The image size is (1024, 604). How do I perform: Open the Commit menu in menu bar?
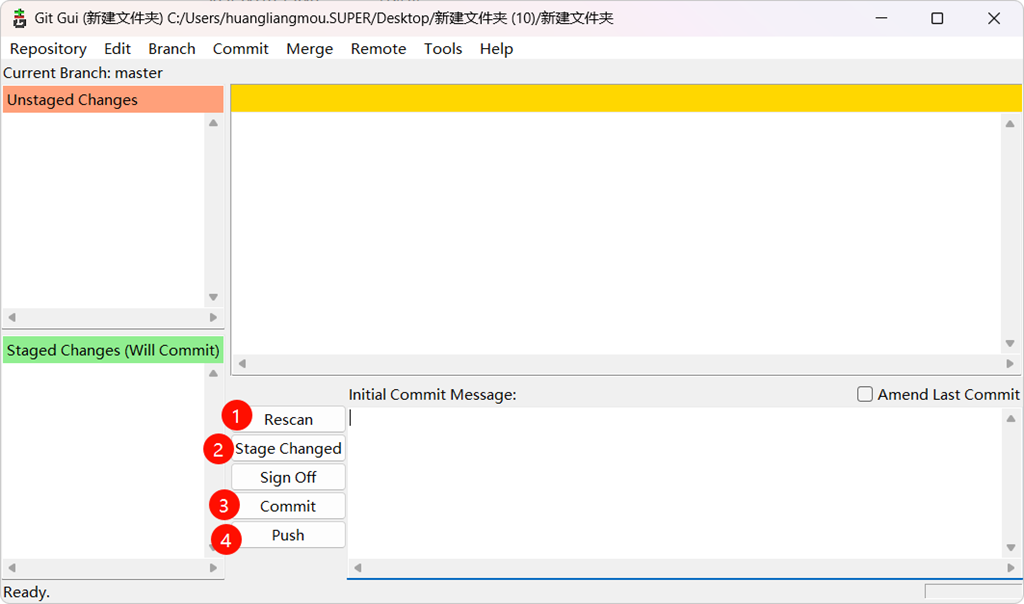pyautogui.click(x=240, y=49)
